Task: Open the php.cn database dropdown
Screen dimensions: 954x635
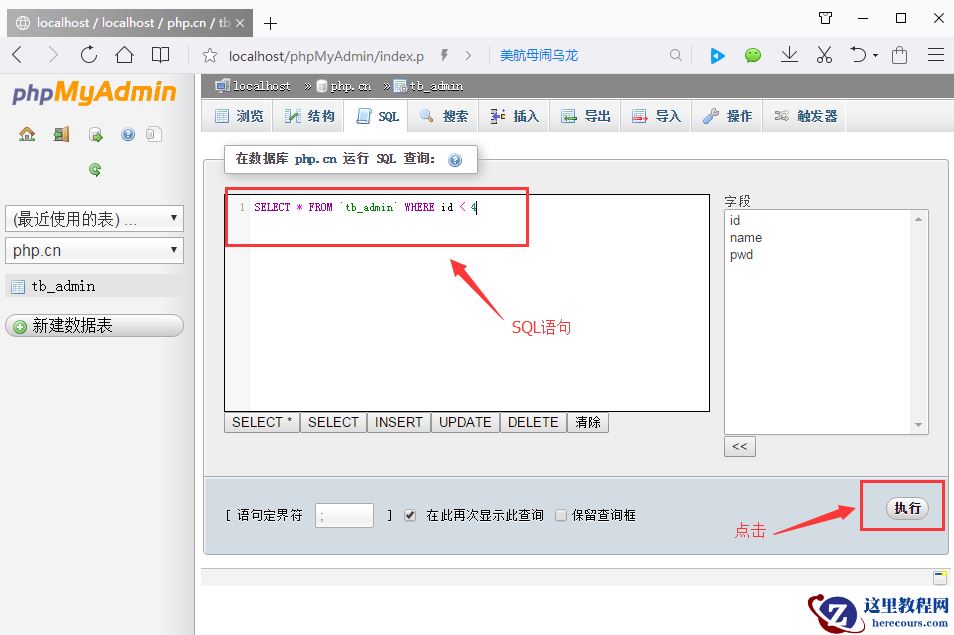Action: pos(94,250)
